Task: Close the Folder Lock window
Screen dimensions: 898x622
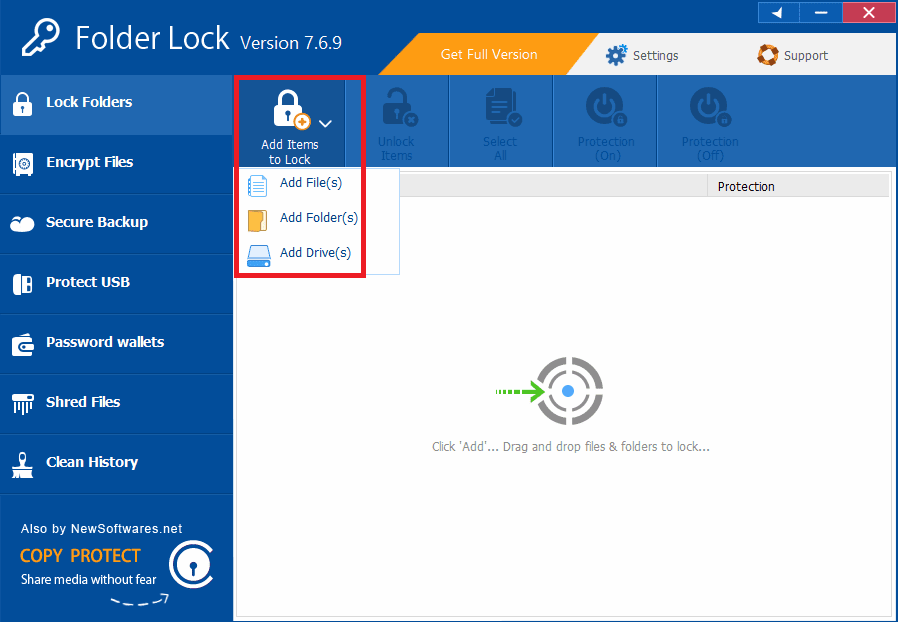Action: [x=869, y=13]
